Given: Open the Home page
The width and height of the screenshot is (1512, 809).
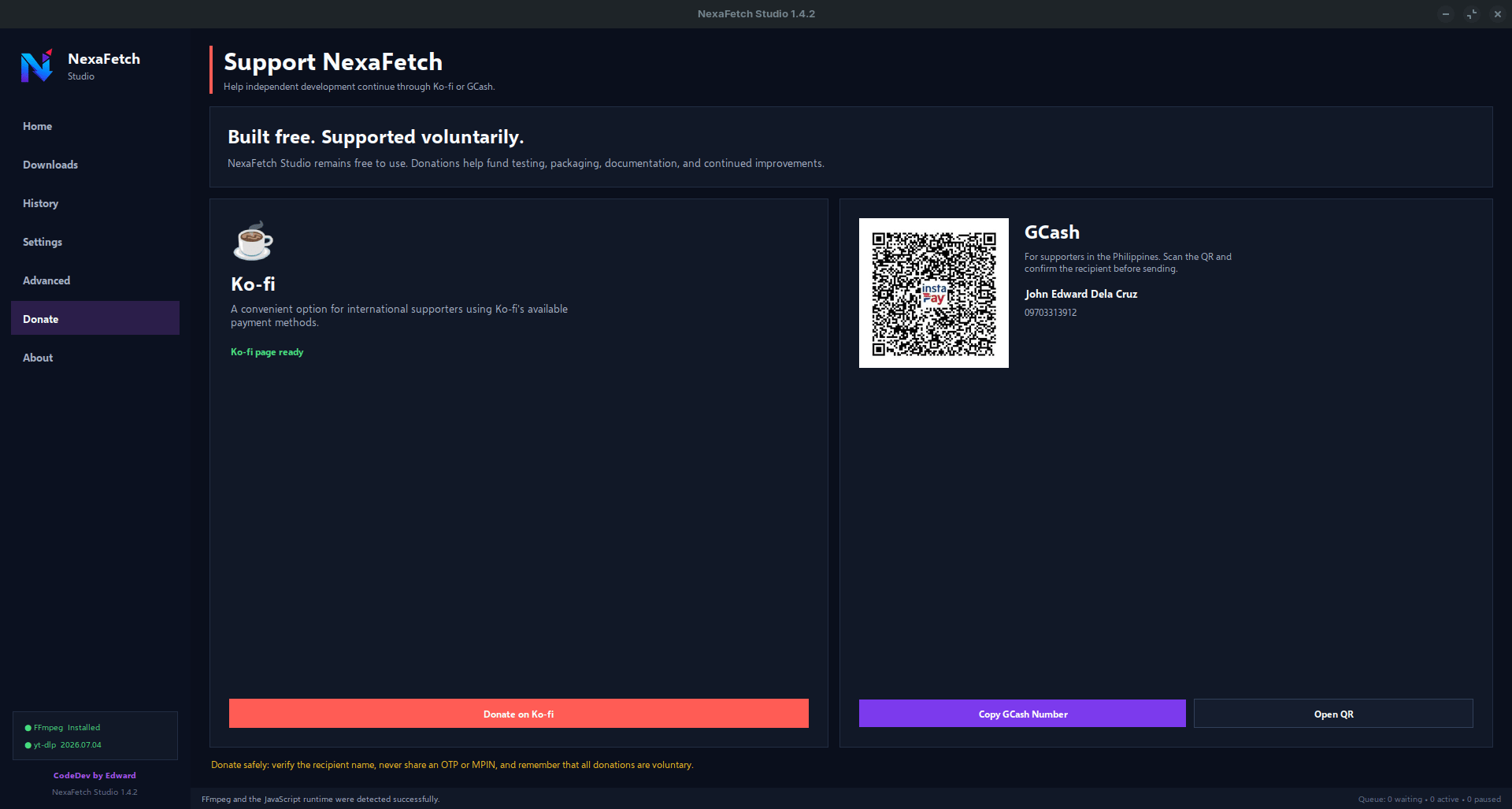Looking at the screenshot, I should tap(95, 126).
